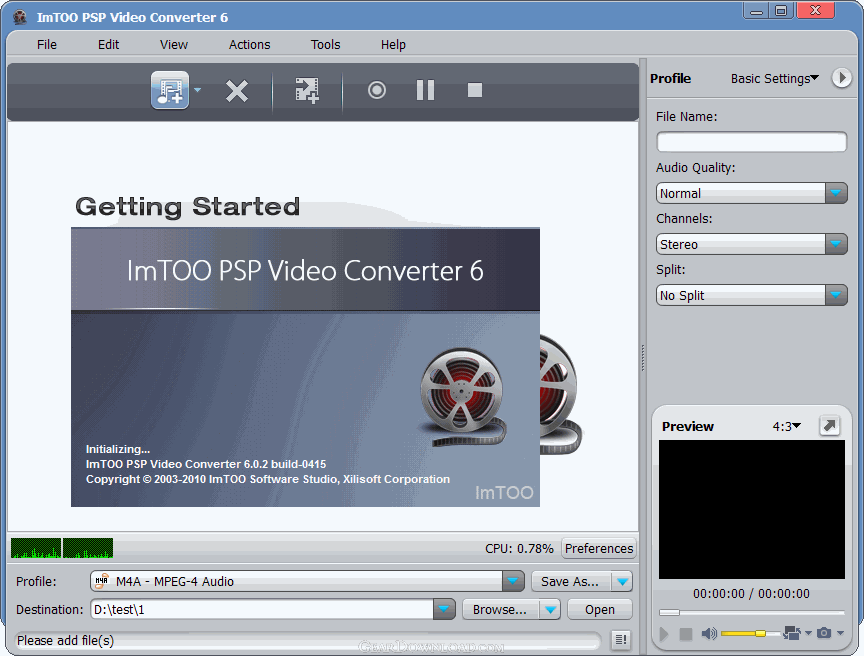The image size is (864, 656).
Task: Open the View menu
Action: [174, 45]
